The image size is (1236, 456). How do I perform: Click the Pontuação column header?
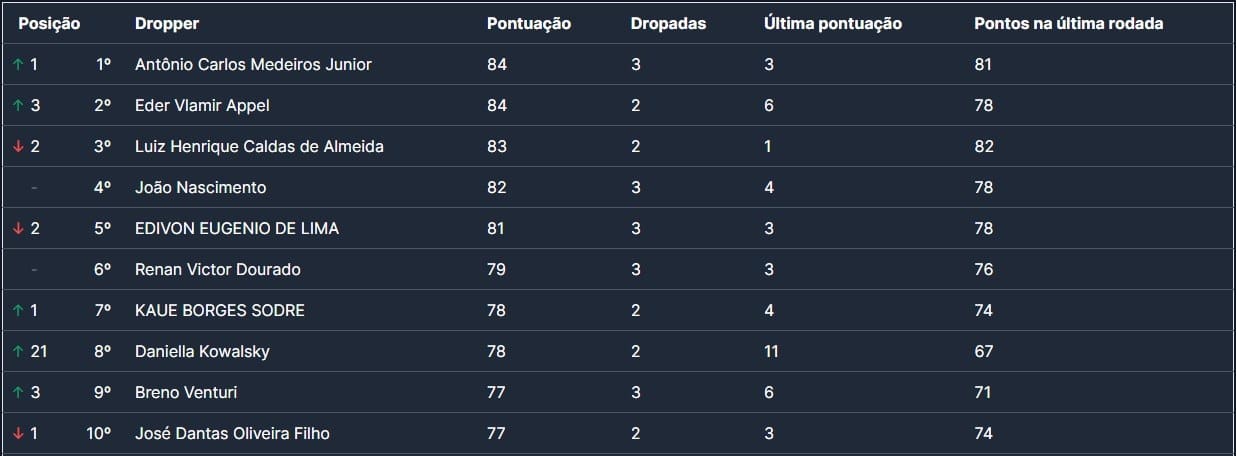(x=529, y=24)
